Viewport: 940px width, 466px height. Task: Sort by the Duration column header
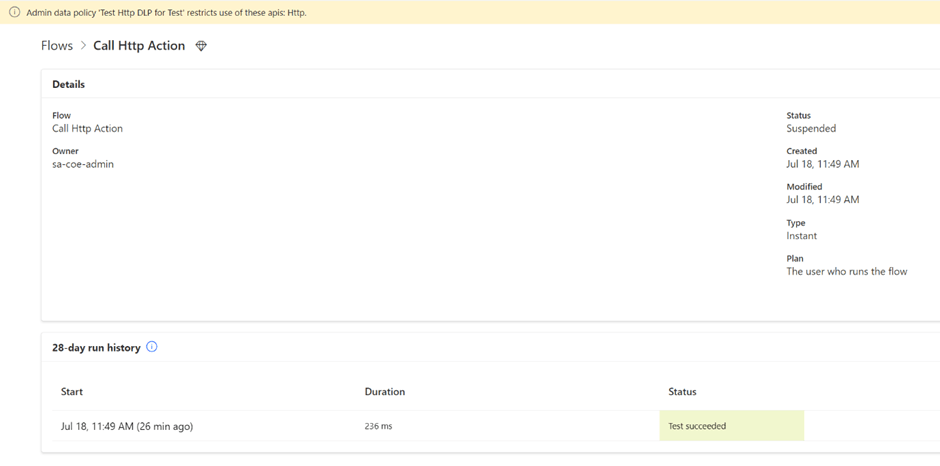click(384, 392)
